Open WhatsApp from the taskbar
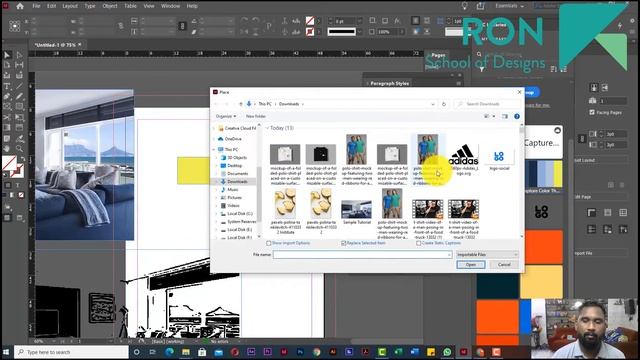This screenshot has height=360, width=640. (447, 352)
